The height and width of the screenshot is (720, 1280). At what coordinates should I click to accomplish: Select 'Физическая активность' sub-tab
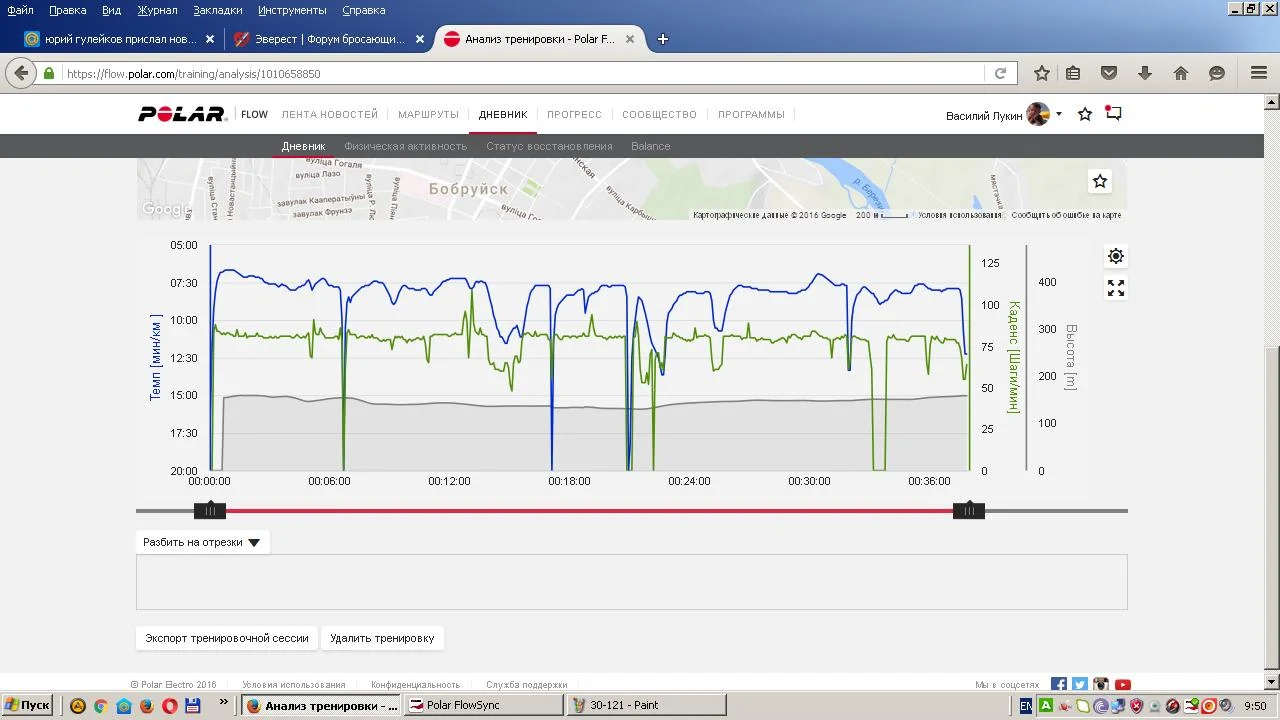405,146
